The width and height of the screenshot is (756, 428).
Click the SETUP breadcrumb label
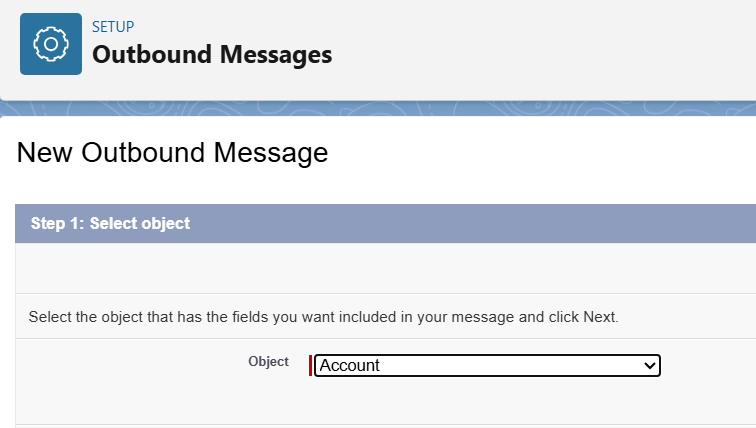point(113,26)
